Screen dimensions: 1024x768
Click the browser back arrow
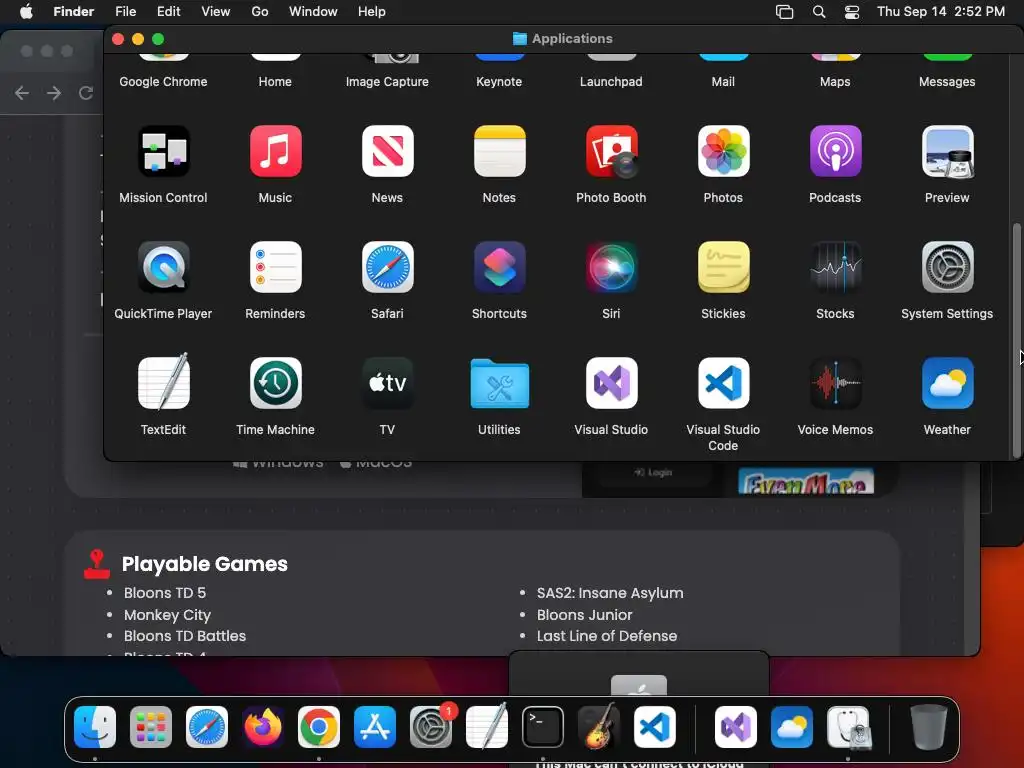[22, 93]
